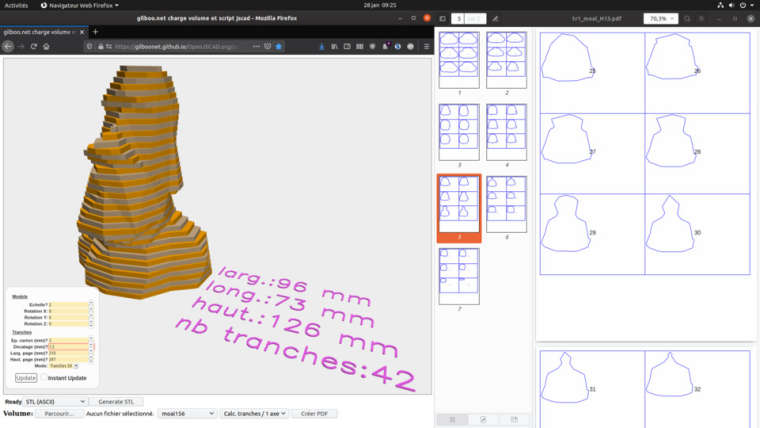The image size is (760, 428).
Task: Open the Firefox hamburger menu
Action: [427, 47]
